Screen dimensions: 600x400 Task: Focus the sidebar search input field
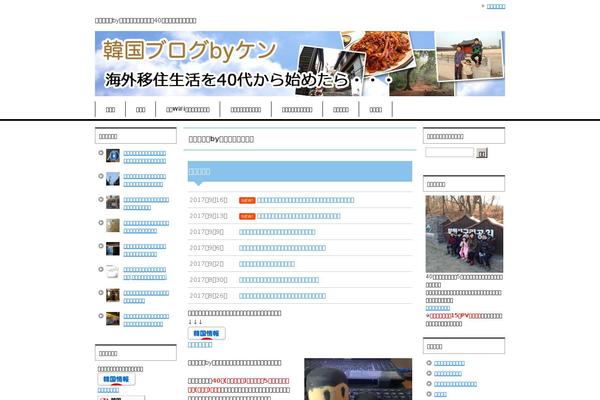click(449, 152)
